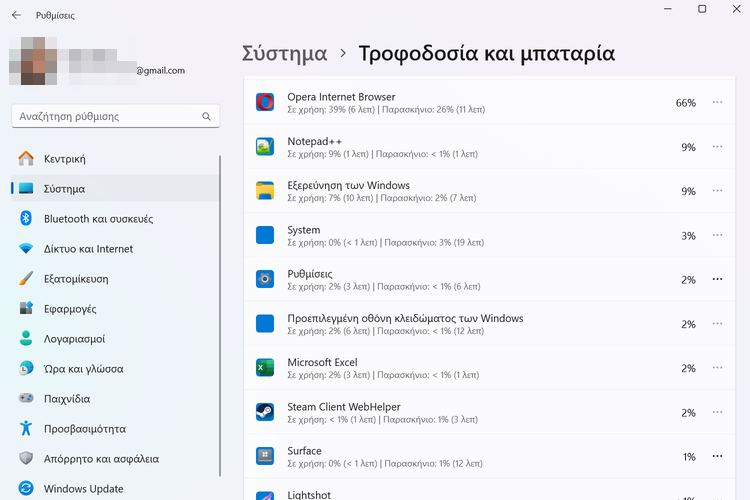Screen dimensions: 750x500
Task: Open more options for lock screen row
Action: pyautogui.click(x=717, y=323)
